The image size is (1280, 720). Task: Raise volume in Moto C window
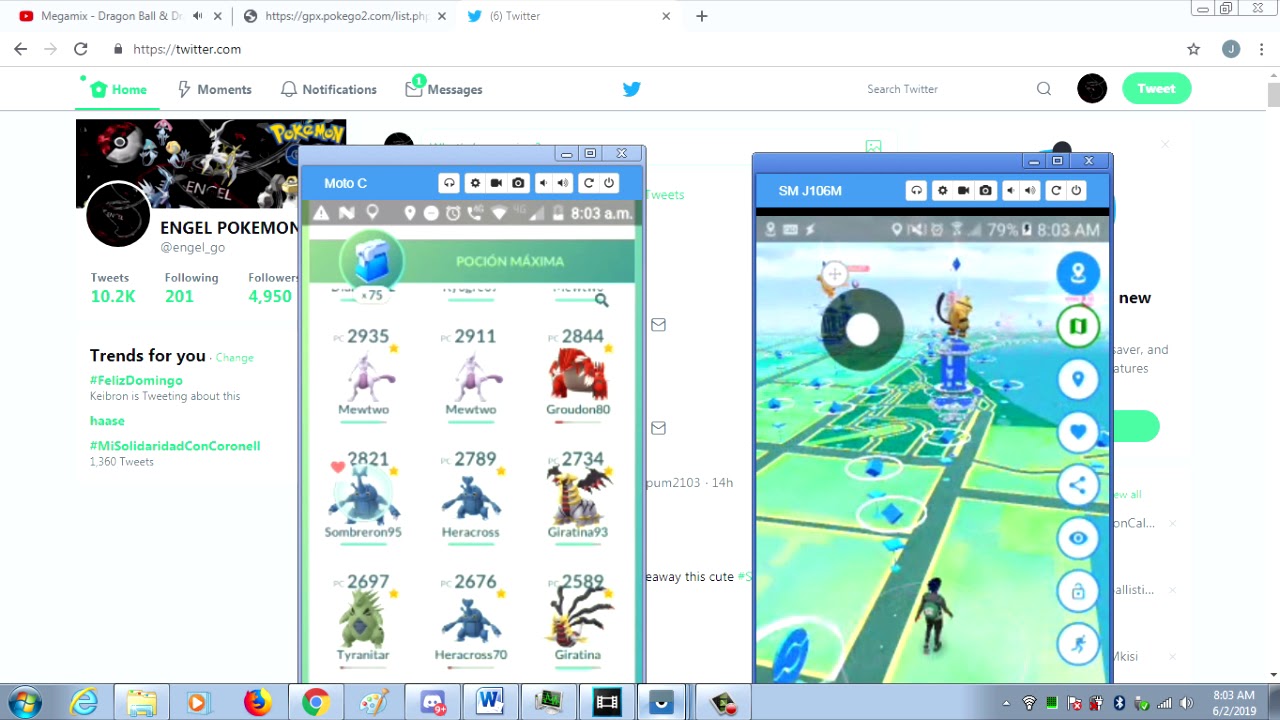pos(563,183)
